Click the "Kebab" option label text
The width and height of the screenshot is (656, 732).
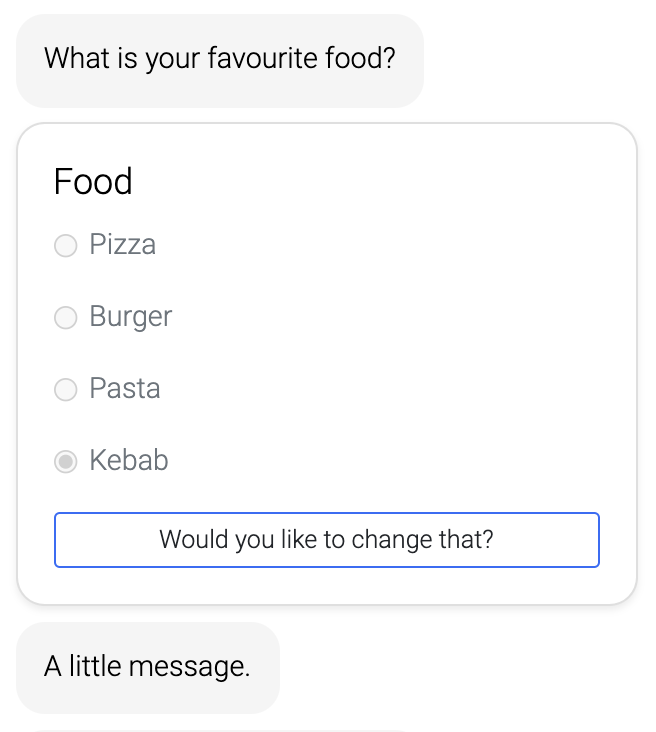coord(128,461)
